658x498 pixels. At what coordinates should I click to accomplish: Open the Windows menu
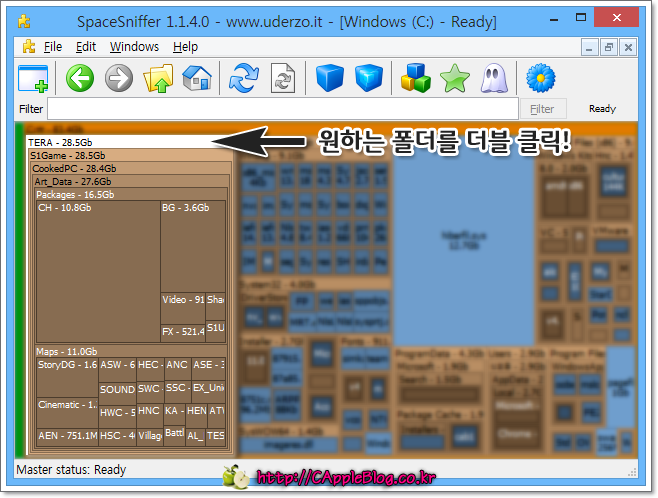(134, 47)
